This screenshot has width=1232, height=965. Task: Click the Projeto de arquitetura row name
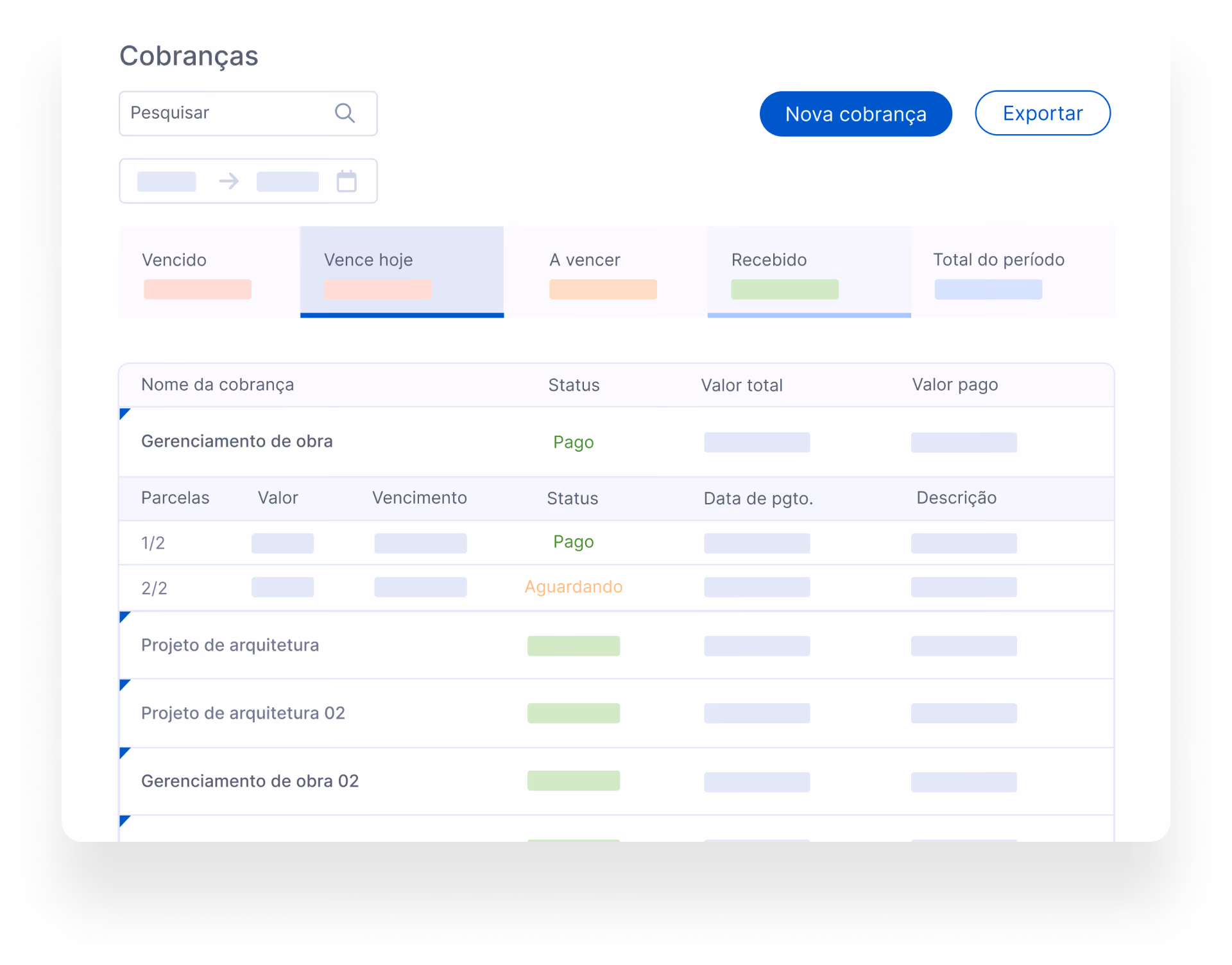(x=230, y=645)
